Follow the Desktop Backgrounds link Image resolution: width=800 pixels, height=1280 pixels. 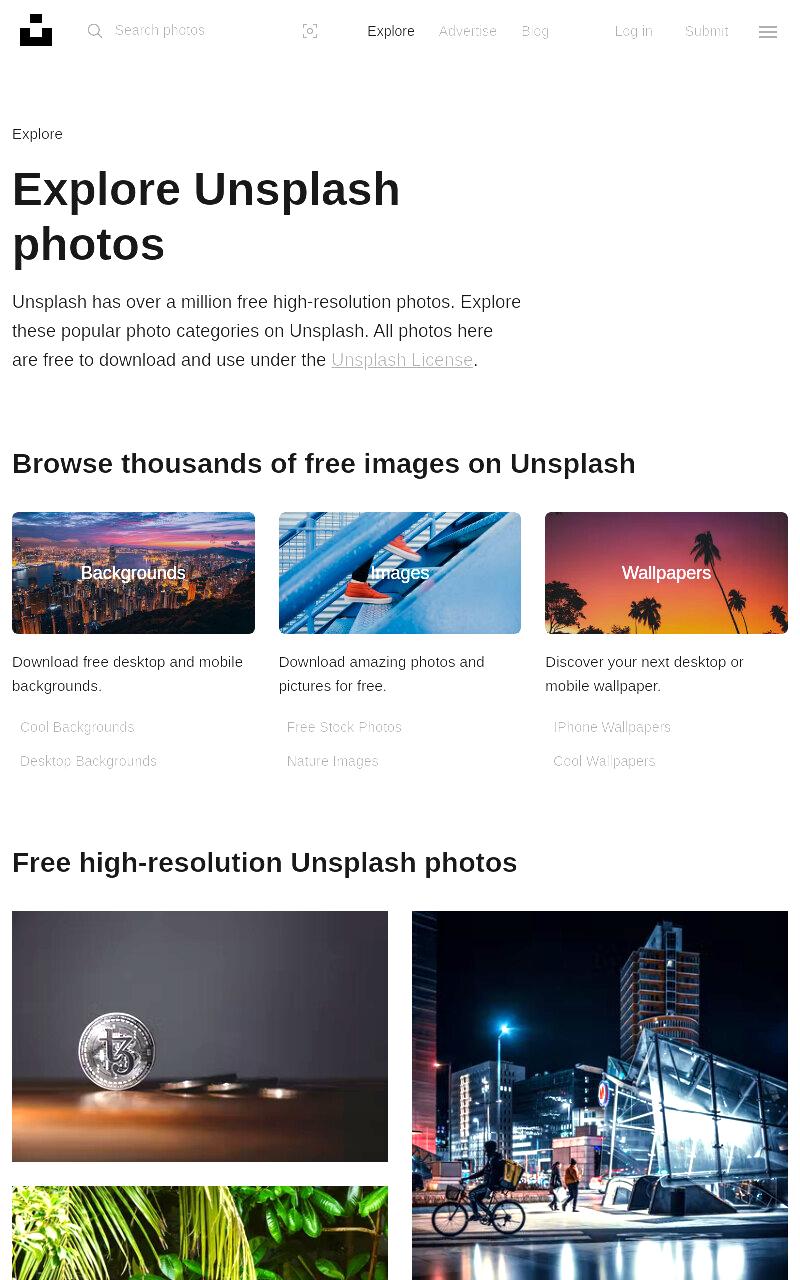[x=88, y=761]
